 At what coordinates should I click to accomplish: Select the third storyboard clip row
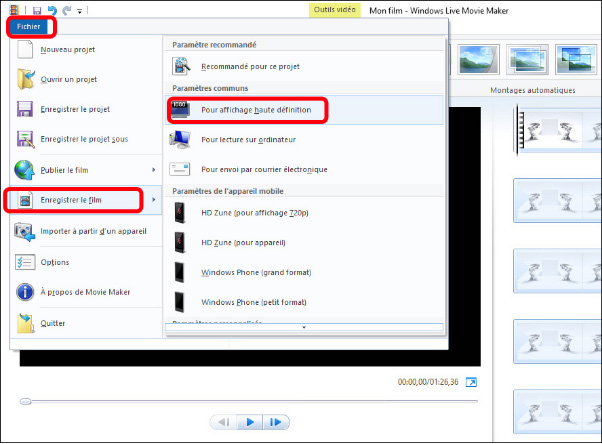click(557, 271)
